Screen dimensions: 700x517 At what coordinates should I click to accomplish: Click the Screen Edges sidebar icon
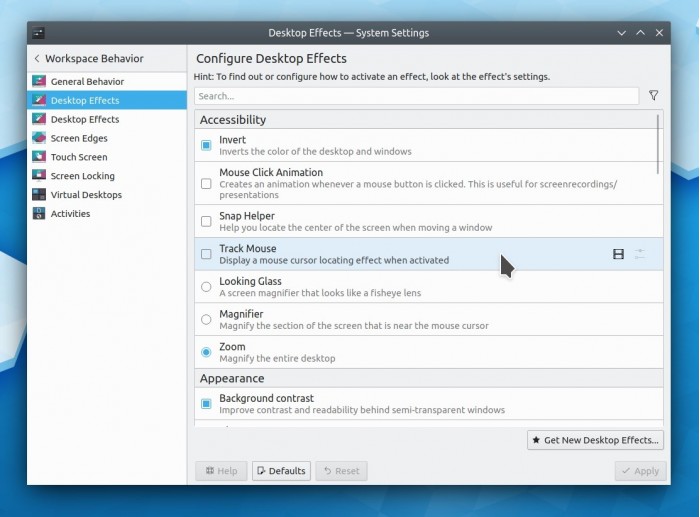39,138
